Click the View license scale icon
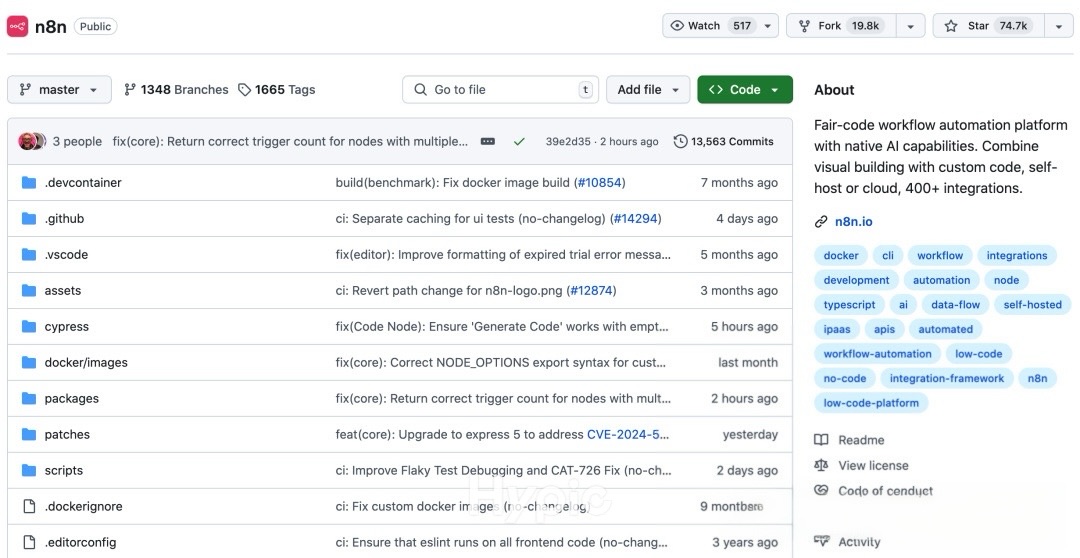The height and width of the screenshot is (558, 1080). click(821, 466)
